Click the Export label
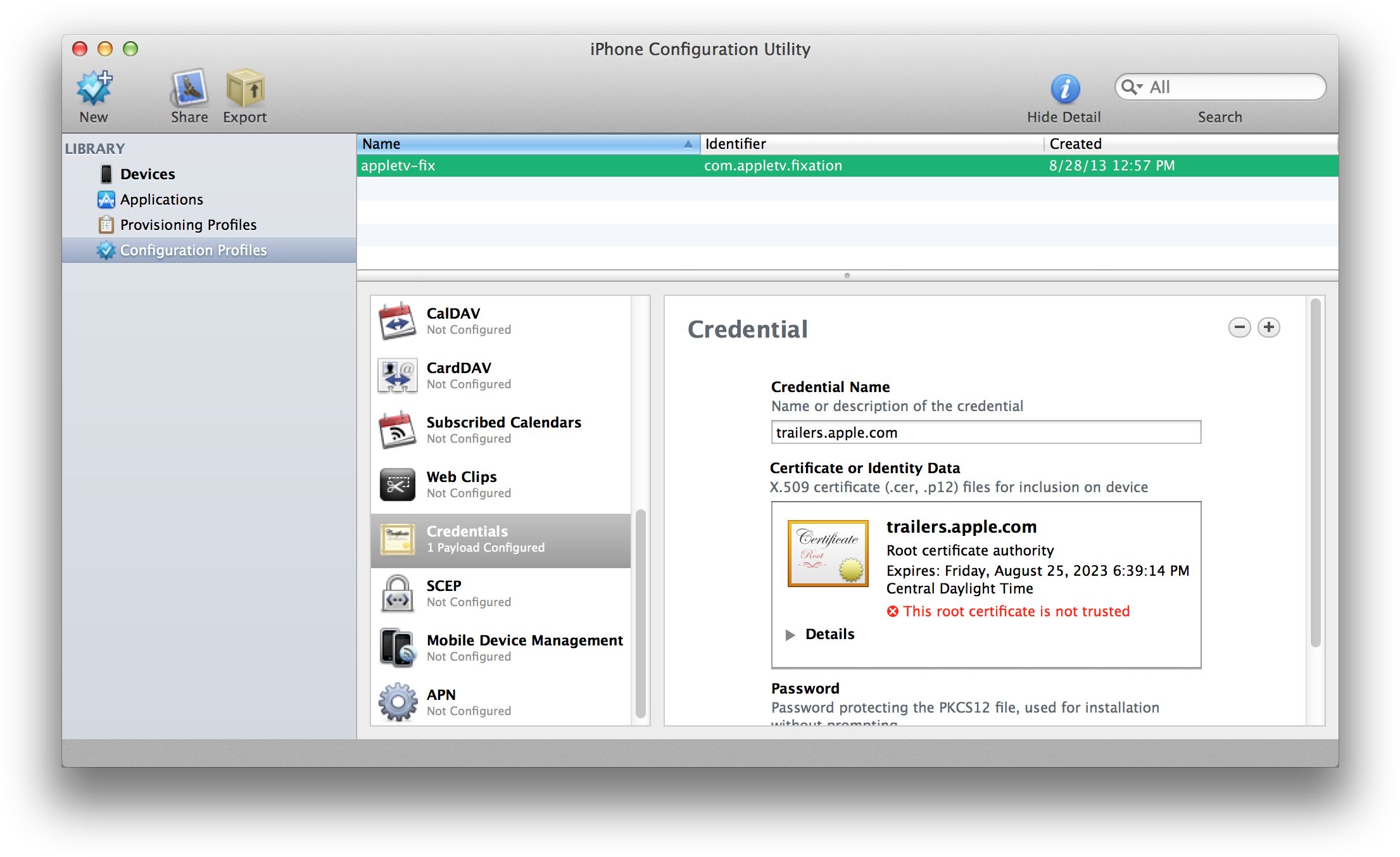 [245, 118]
